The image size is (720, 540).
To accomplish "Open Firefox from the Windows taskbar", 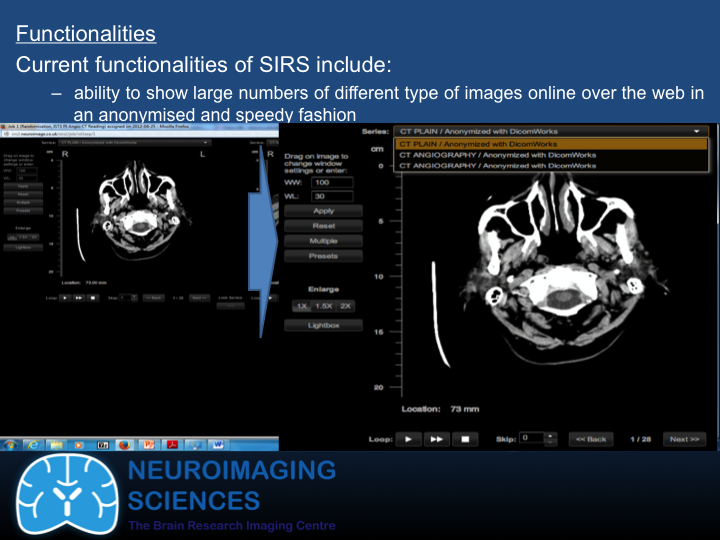I will 124,443.
